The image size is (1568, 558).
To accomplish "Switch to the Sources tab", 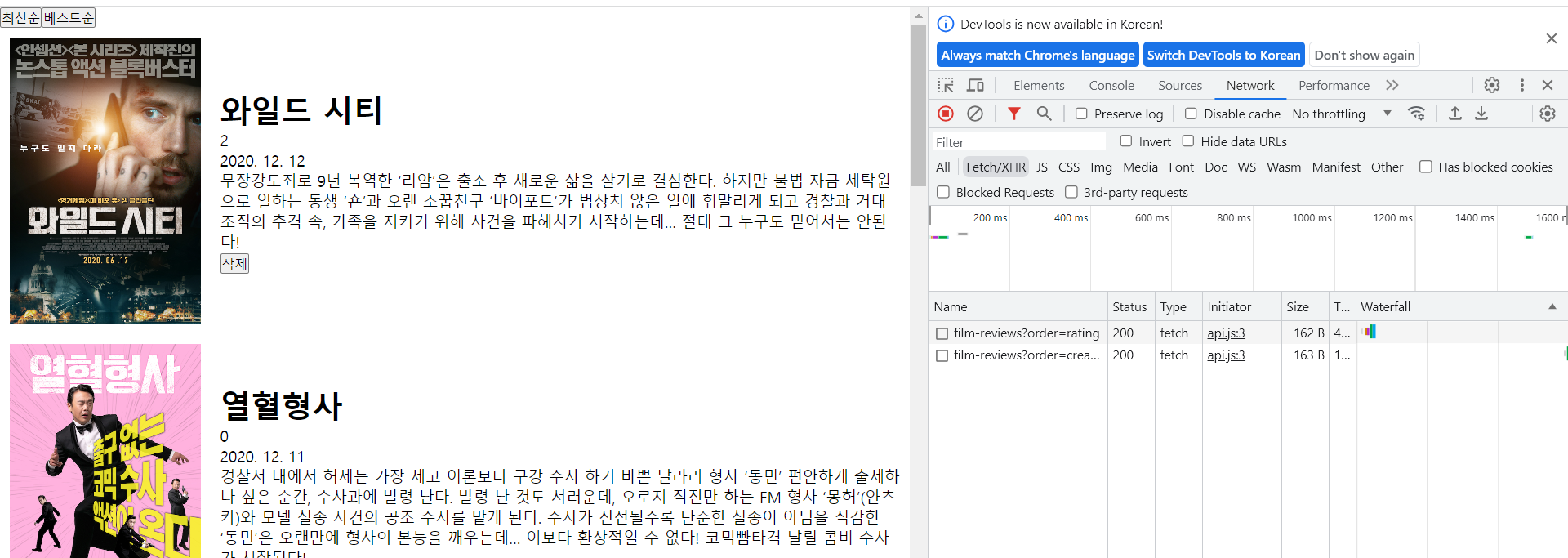I will 1180,85.
